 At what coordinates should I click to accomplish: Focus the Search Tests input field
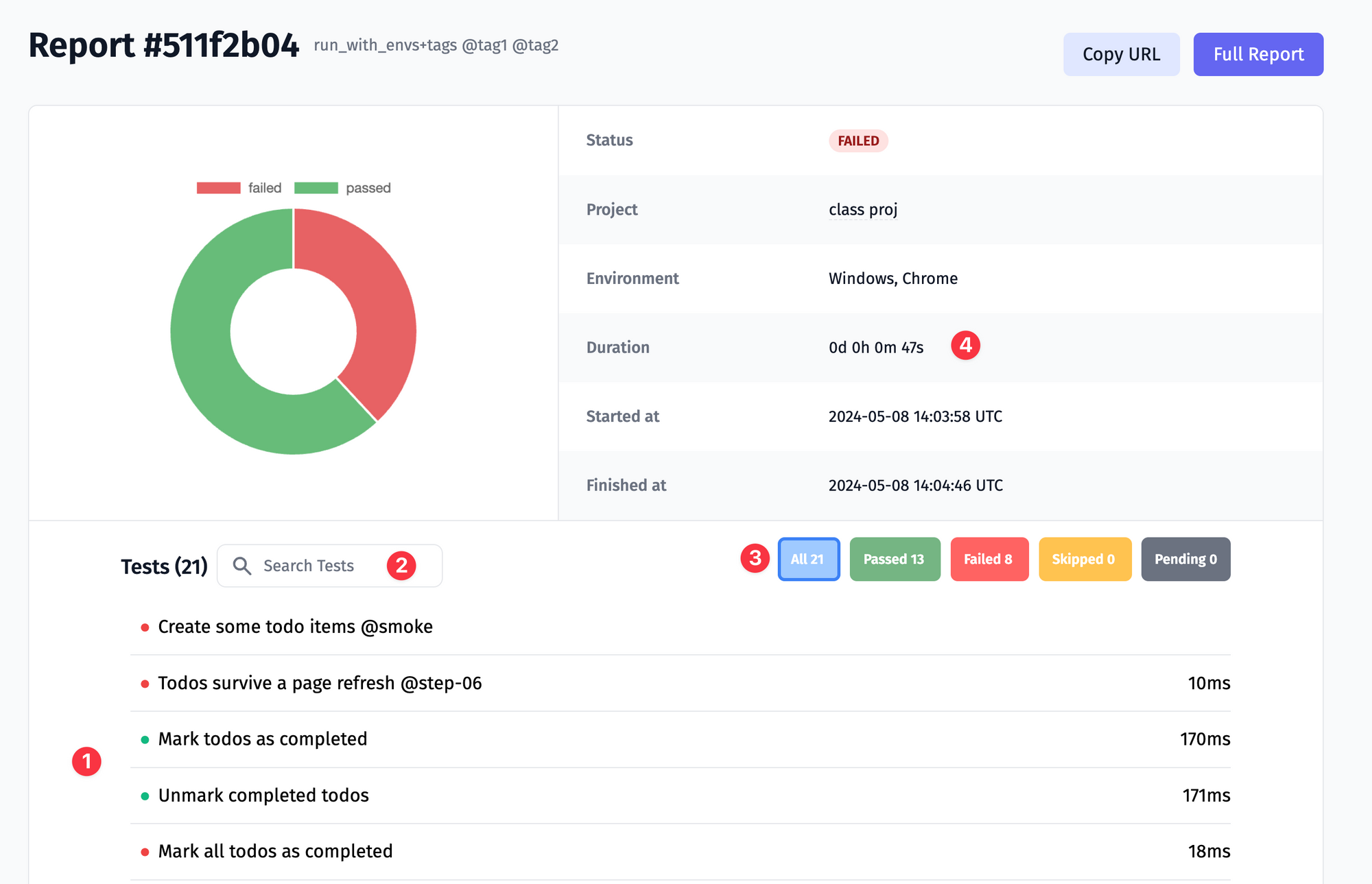329,566
